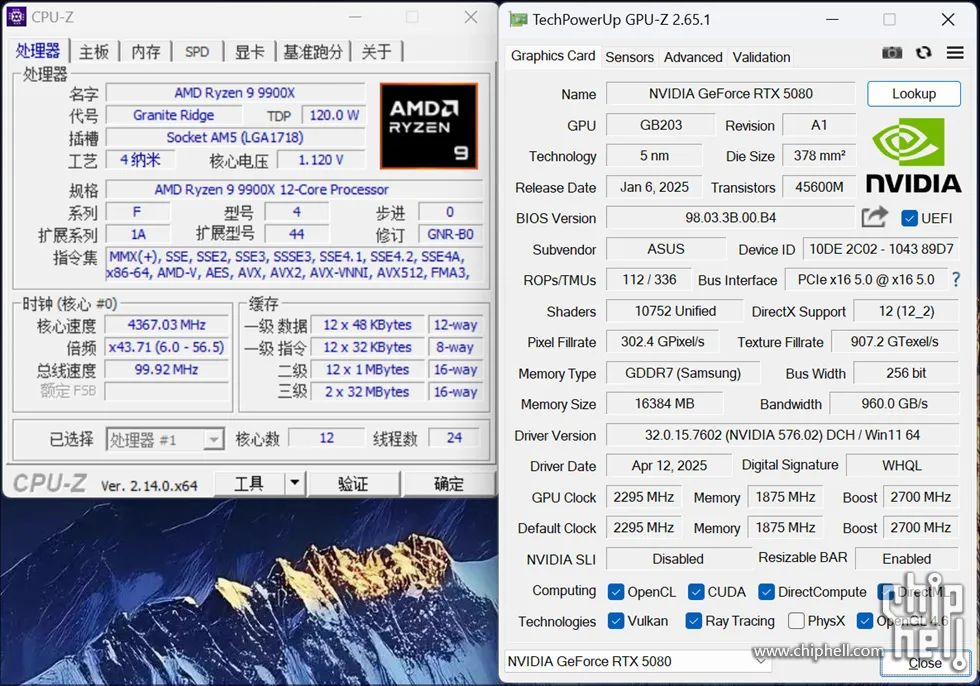Open the 处理器 #1 selection dropdown
This screenshot has width=980, height=686.
tap(165, 440)
